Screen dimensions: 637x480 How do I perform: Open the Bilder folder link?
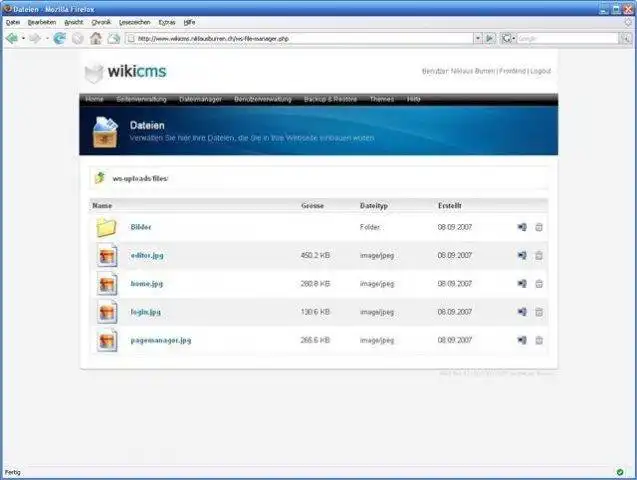pos(141,227)
